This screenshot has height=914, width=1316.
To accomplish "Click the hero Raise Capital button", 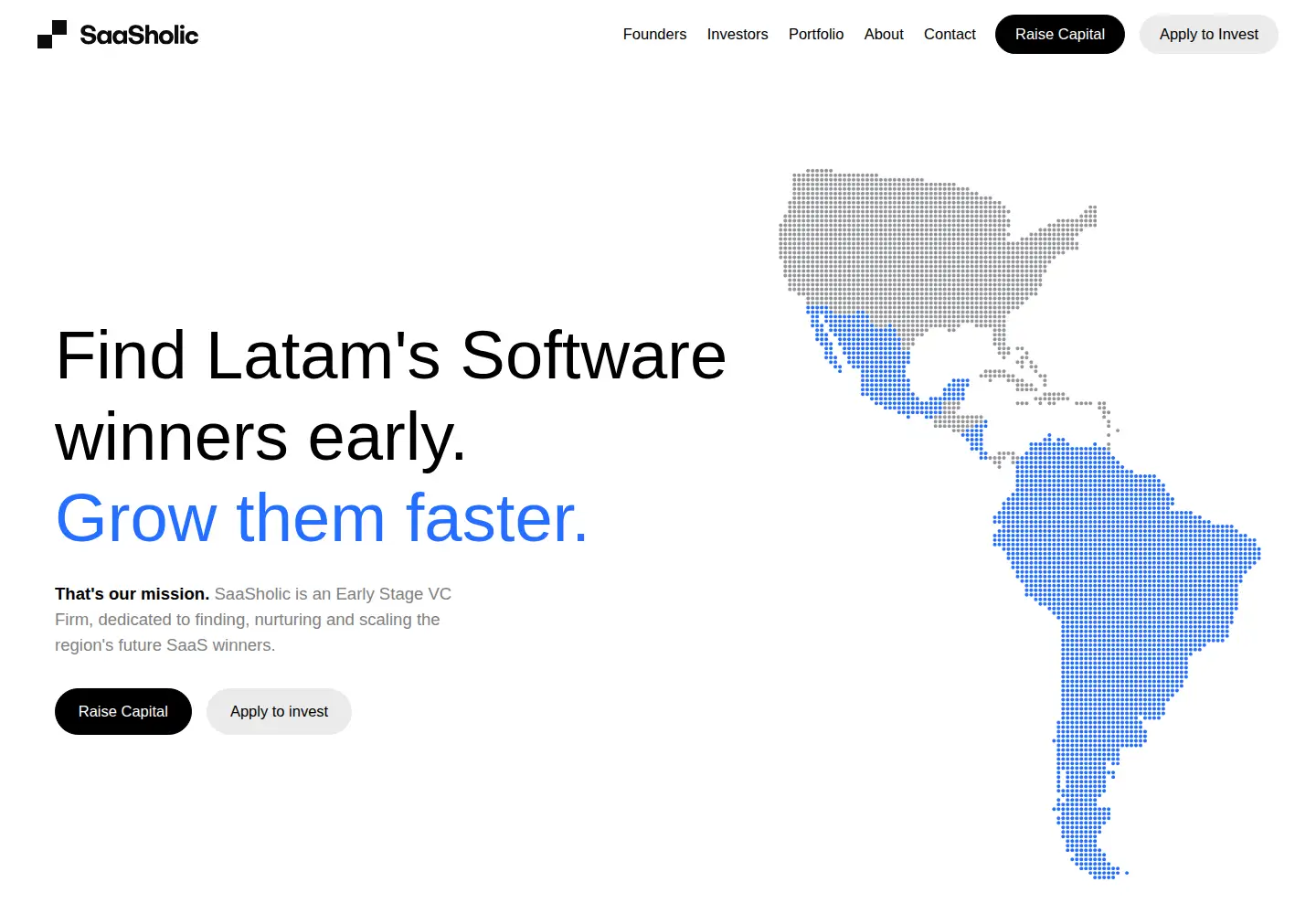I will click(123, 711).
